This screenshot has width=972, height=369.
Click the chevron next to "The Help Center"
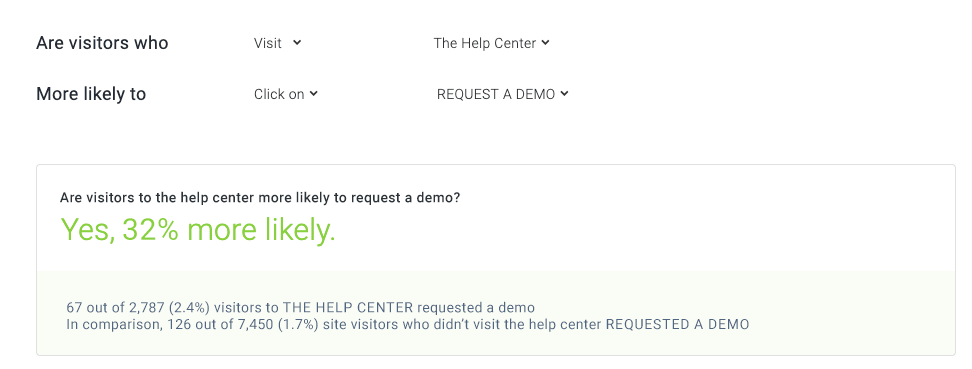pyautogui.click(x=545, y=43)
